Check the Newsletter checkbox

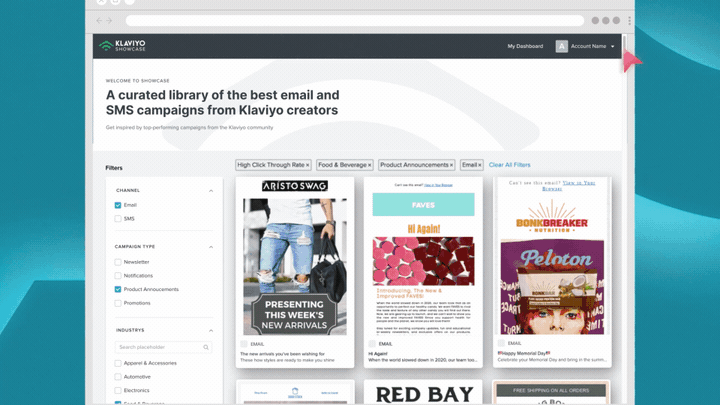pyautogui.click(x=118, y=262)
